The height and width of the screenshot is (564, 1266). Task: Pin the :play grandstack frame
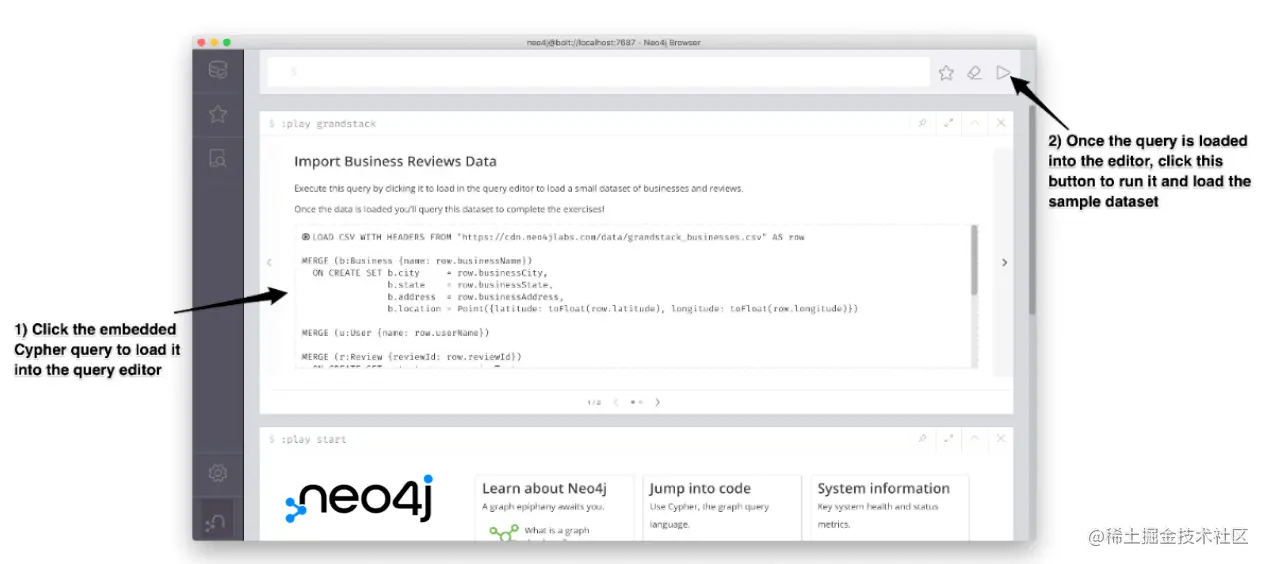(922, 124)
